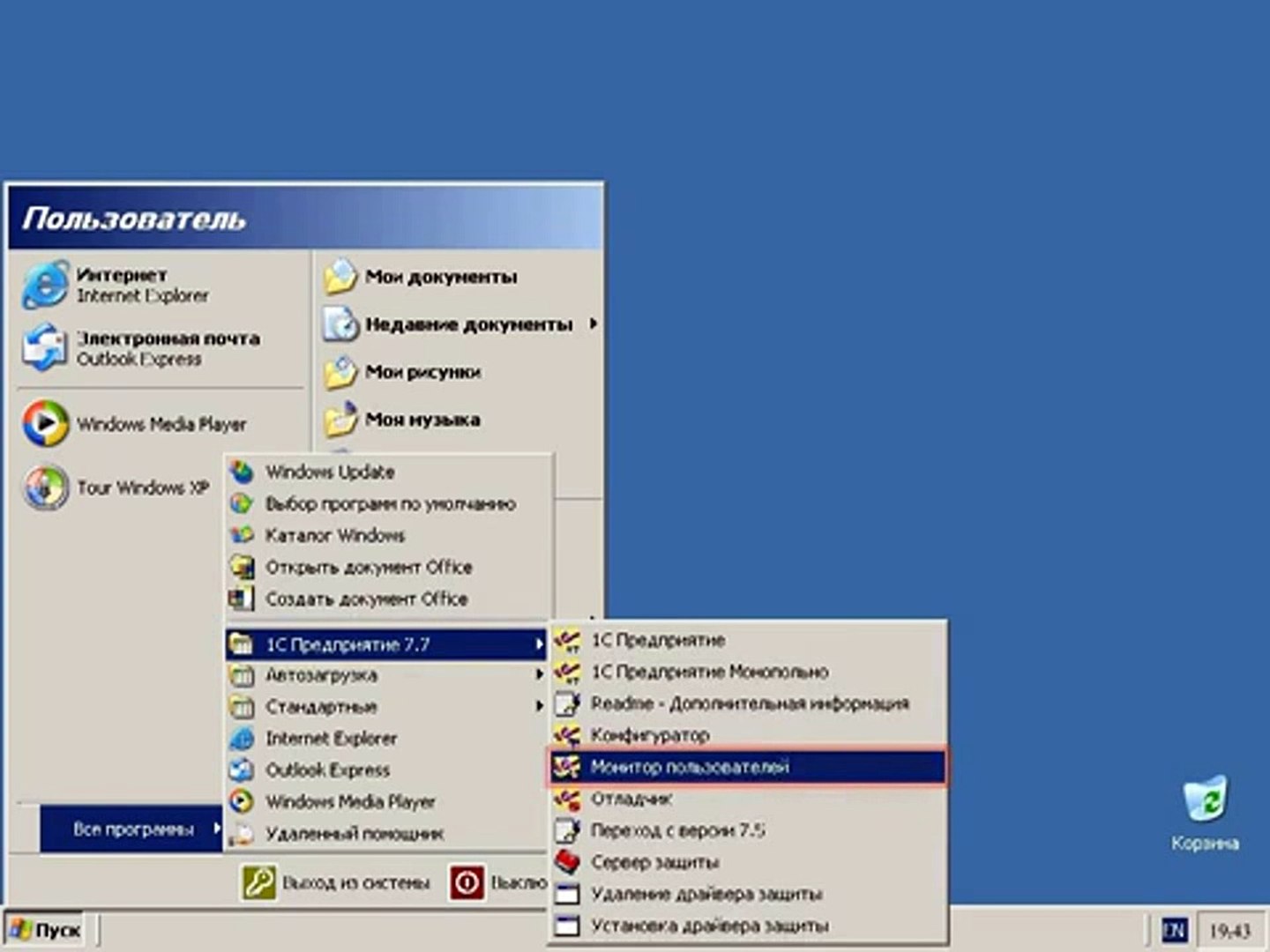The width and height of the screenshot is (1270, 952).
Task: Launch the Отладчик
Action: tap(748, 799)
